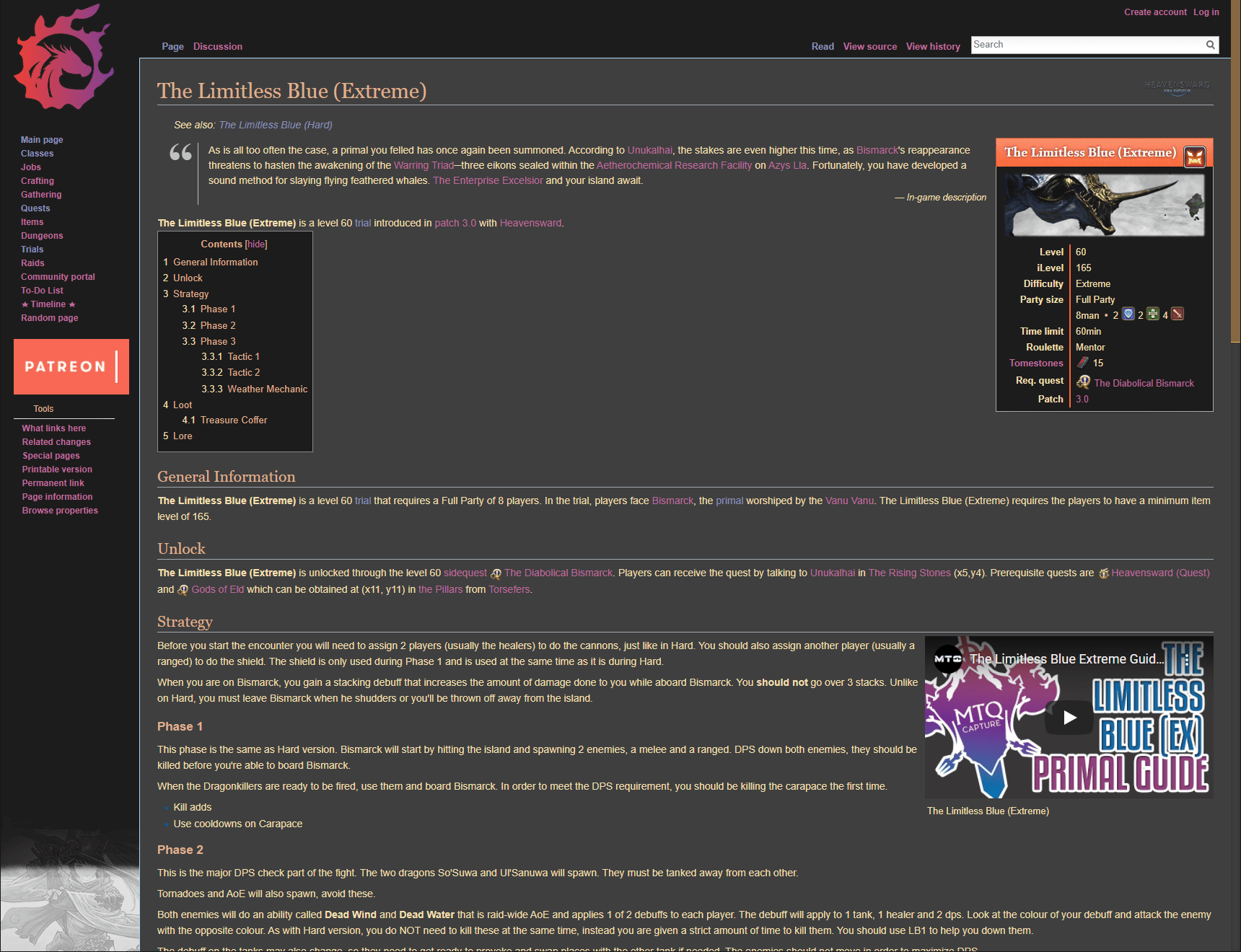The height and width of the screenshot is (952, 1241).
Task: Click the Heavensward logo near page title
Action: point(1177,87)
